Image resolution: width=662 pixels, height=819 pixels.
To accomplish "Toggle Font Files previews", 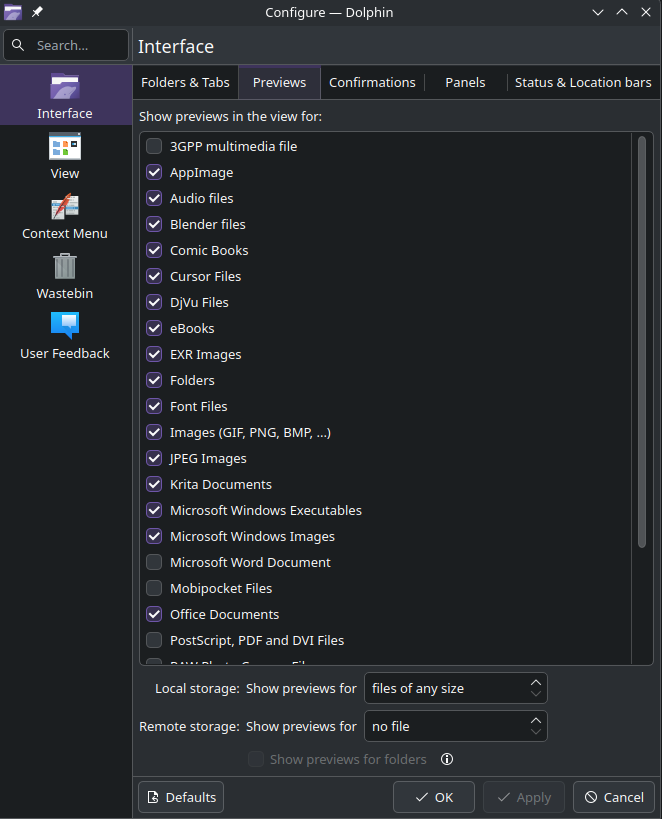I will pos(154,406).
